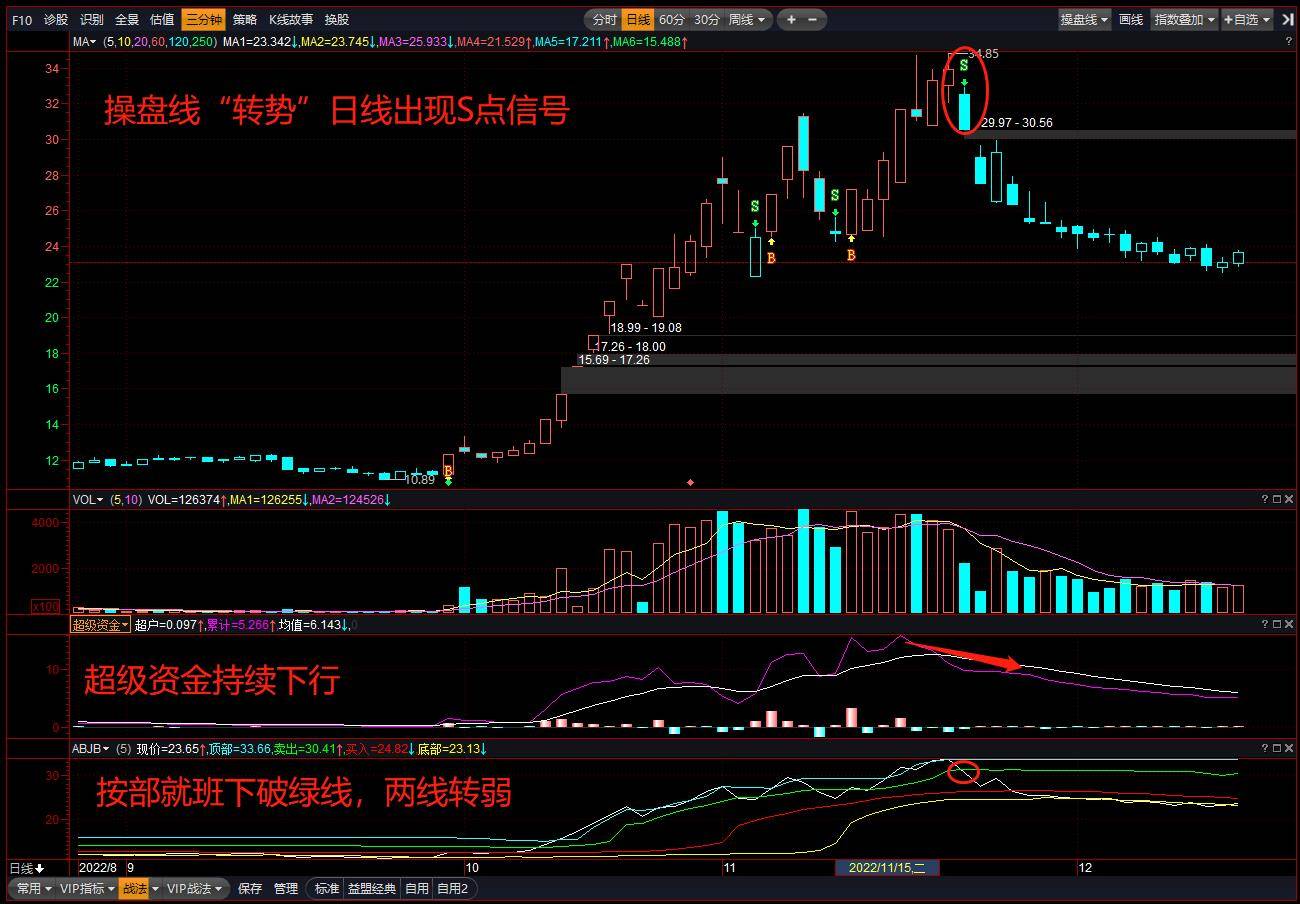Click the MA parameters (5,10,20,60,120,250)
The image size is (1300, 904).
[x=160, y=42]
